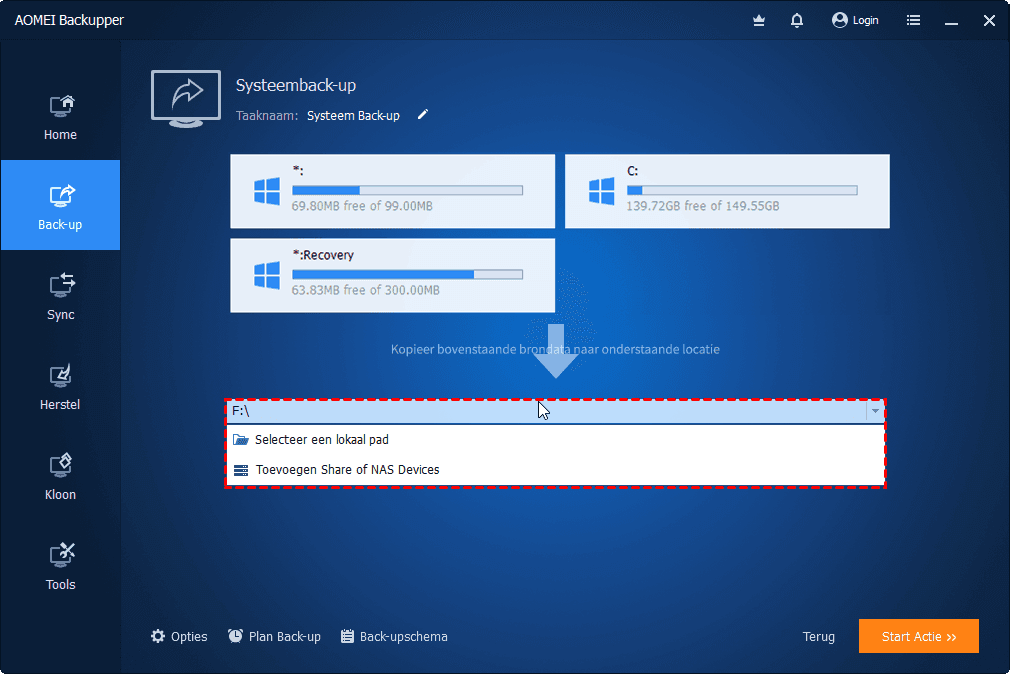This screenshot has height=674, width=1010.
Task: Click 63.83MB free of 300.00MB text
Action: [365, 291]
